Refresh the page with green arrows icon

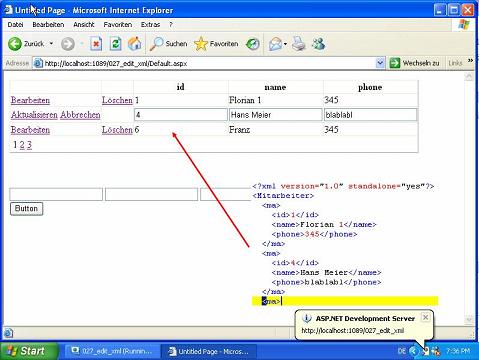[x=116, y=44]
